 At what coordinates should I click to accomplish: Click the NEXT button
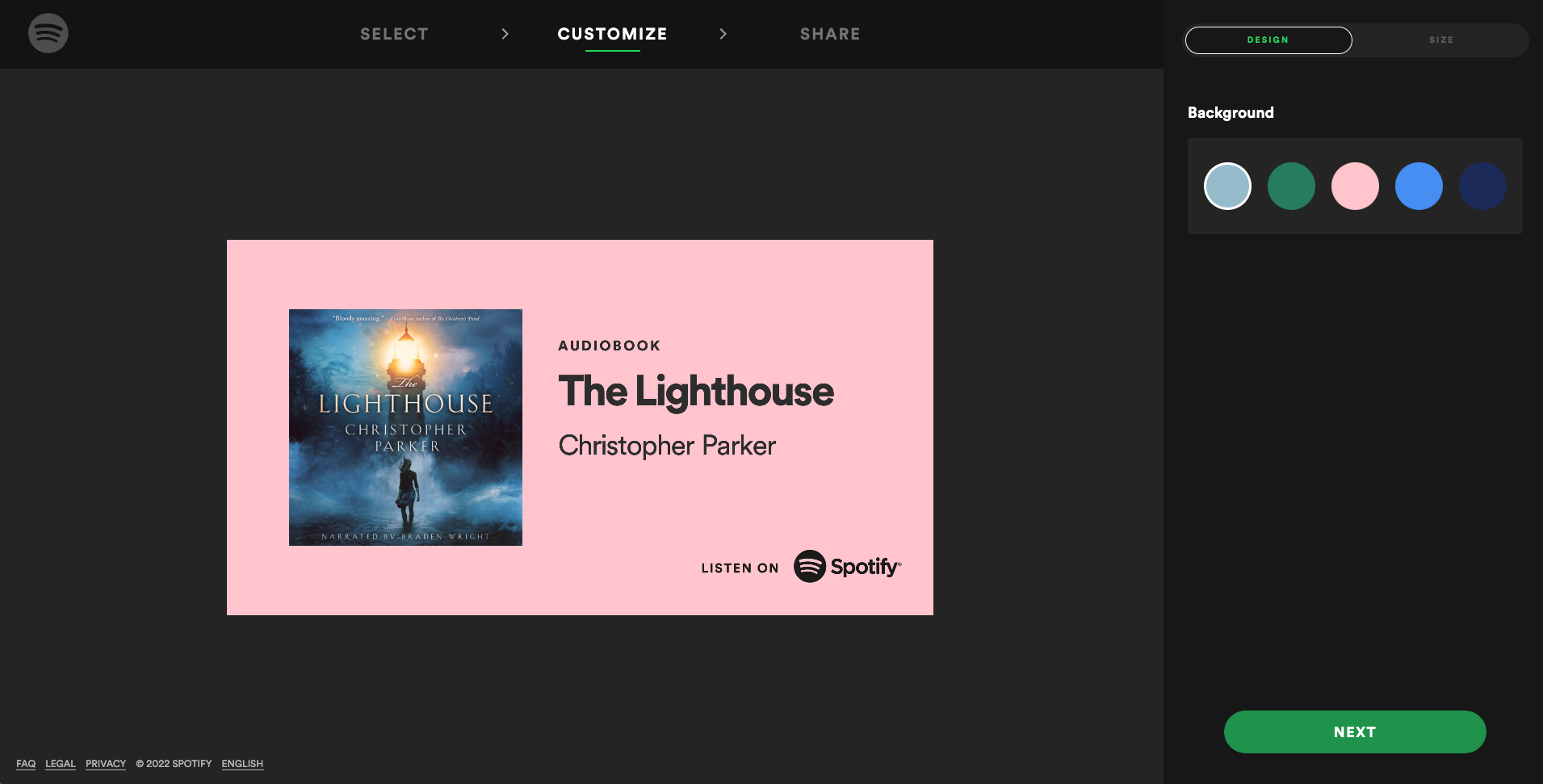(x=1355, y=732)
